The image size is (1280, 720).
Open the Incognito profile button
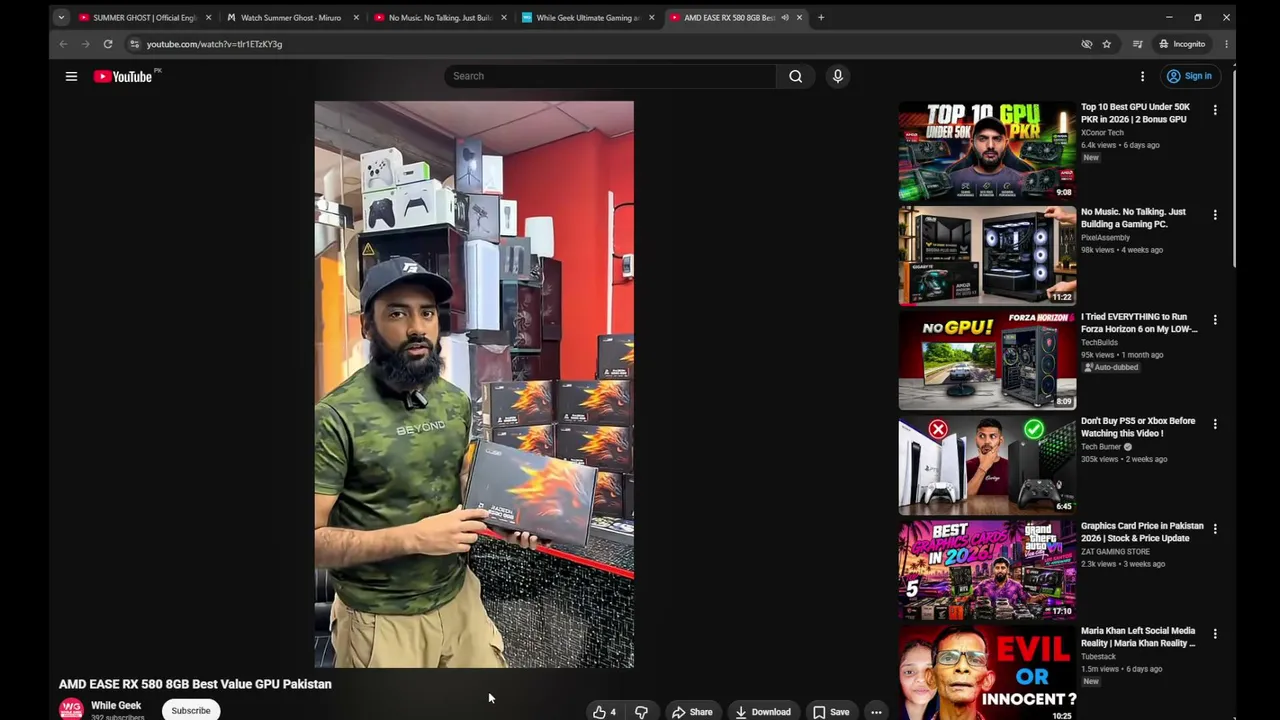click(1182, 44)
